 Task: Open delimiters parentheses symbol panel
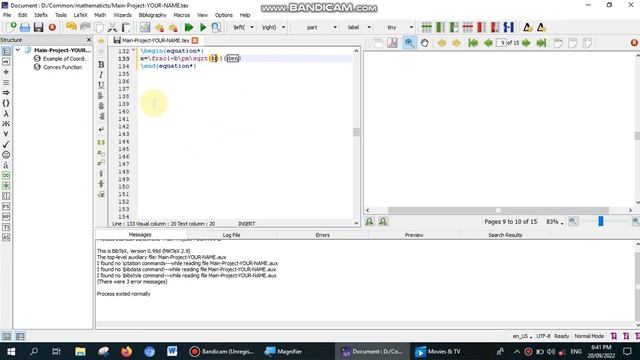tap(6, 103)
